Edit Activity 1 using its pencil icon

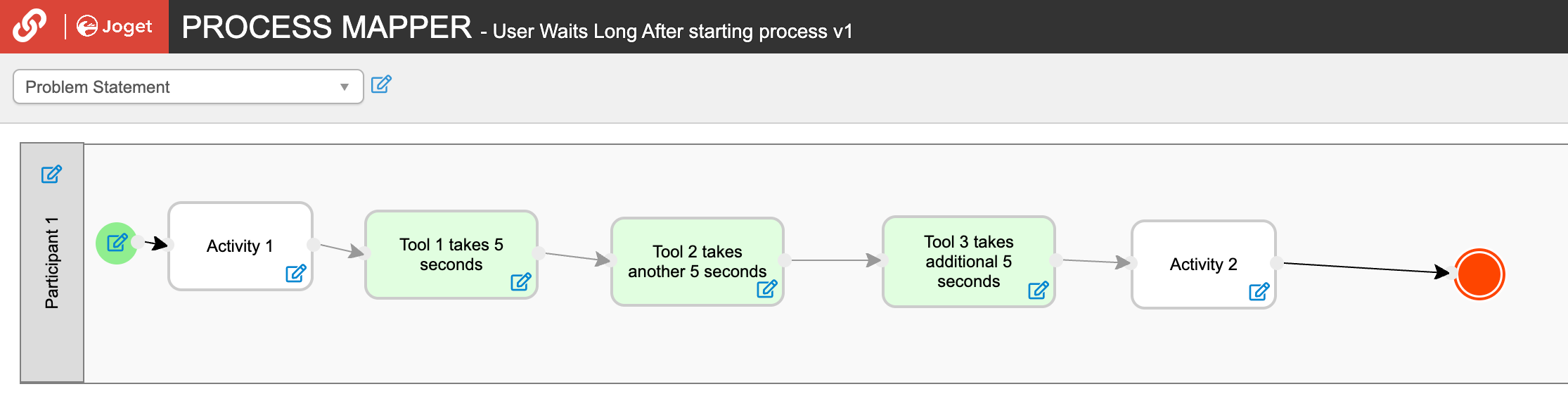296,273
